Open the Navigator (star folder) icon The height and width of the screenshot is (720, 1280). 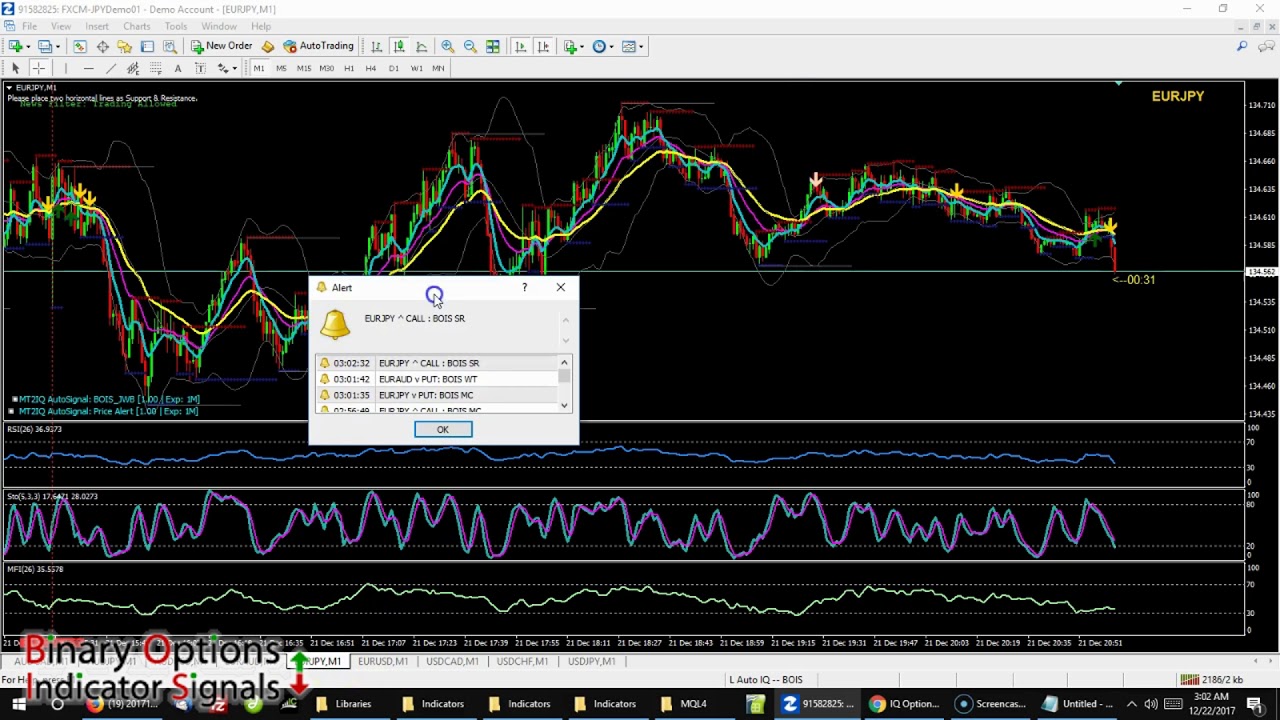(125, 46)
